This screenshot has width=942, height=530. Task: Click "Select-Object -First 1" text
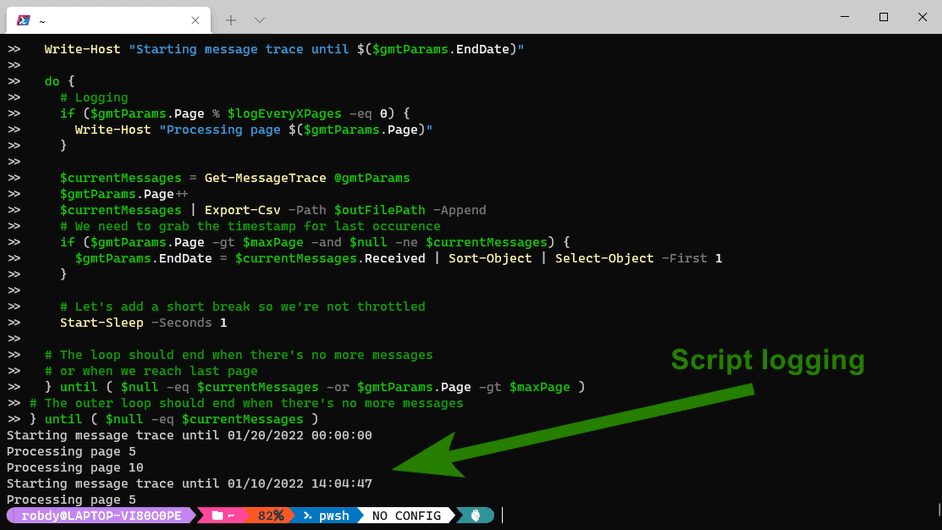[x=639, y=258]
